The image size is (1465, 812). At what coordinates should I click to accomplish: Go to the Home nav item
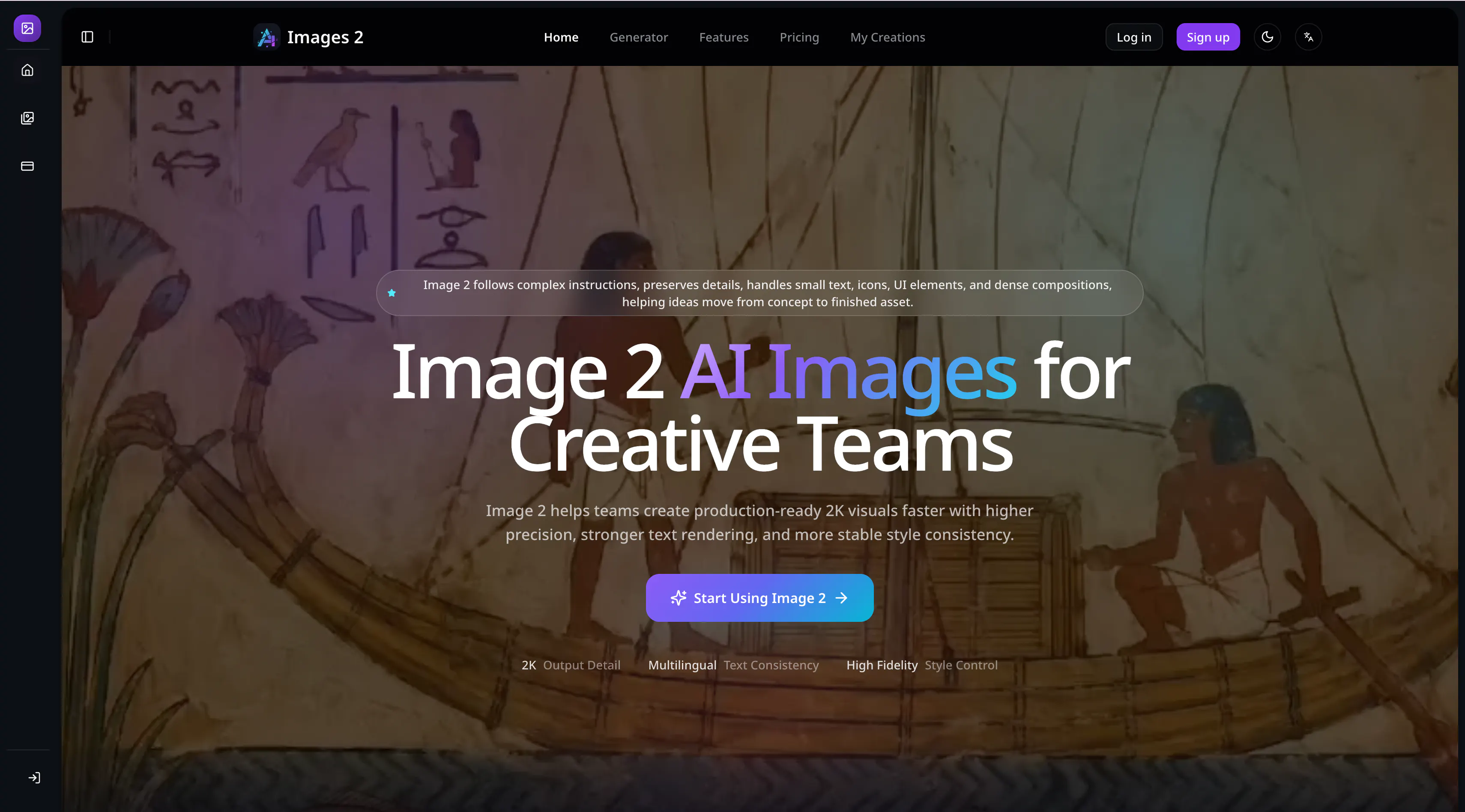pos(561,37)
